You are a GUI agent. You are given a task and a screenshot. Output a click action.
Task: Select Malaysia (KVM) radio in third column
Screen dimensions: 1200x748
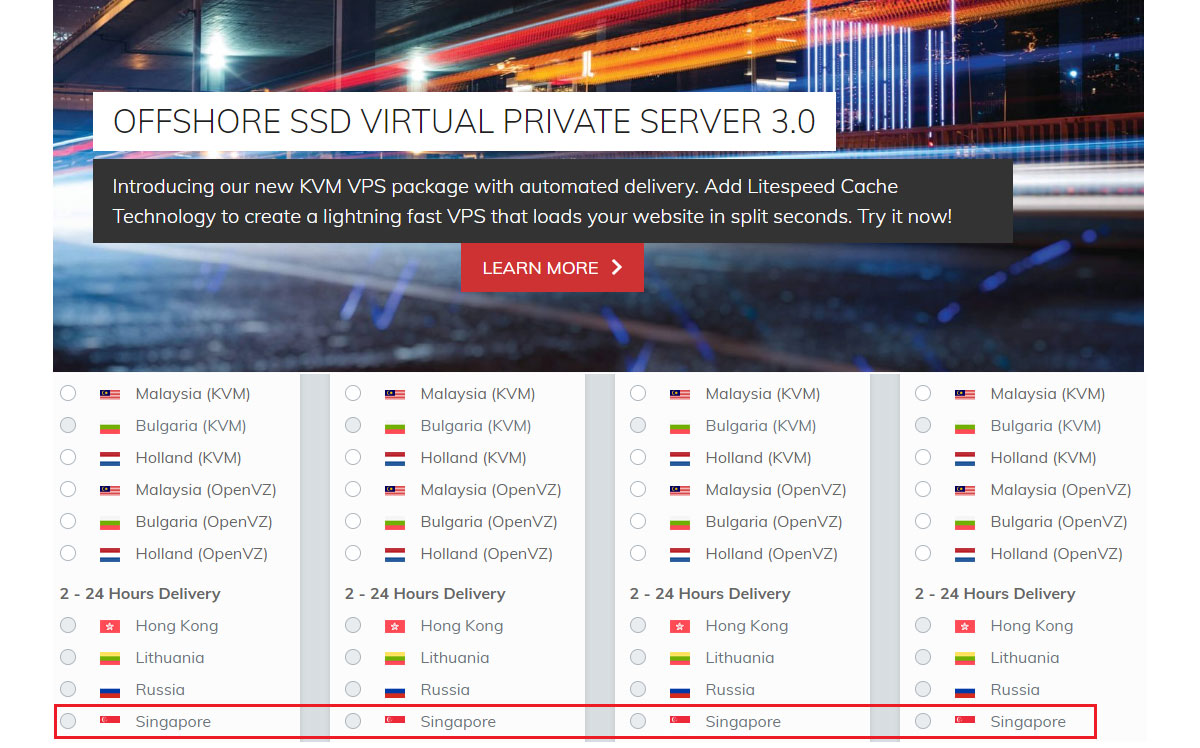coord(638,393)
